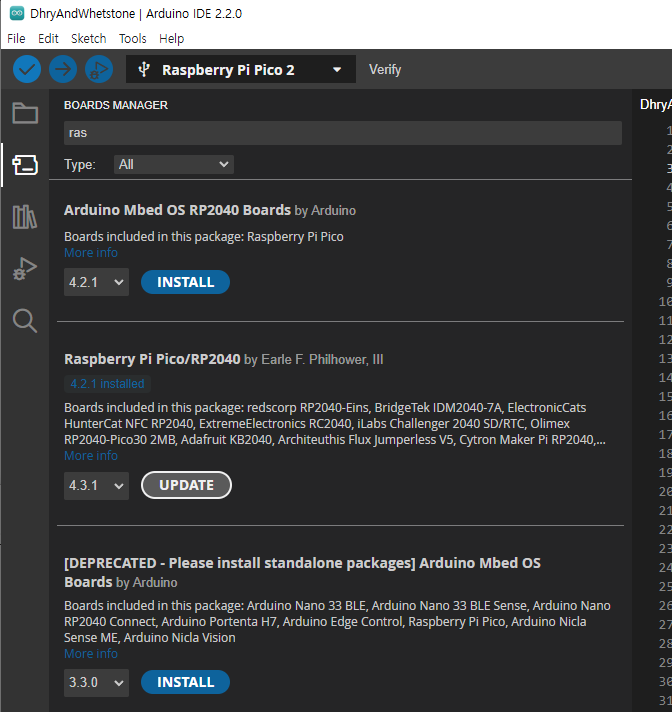
Task: Click the 'Raspberry Pi Pico/RP2040' package title
Action: pos(152,359)
